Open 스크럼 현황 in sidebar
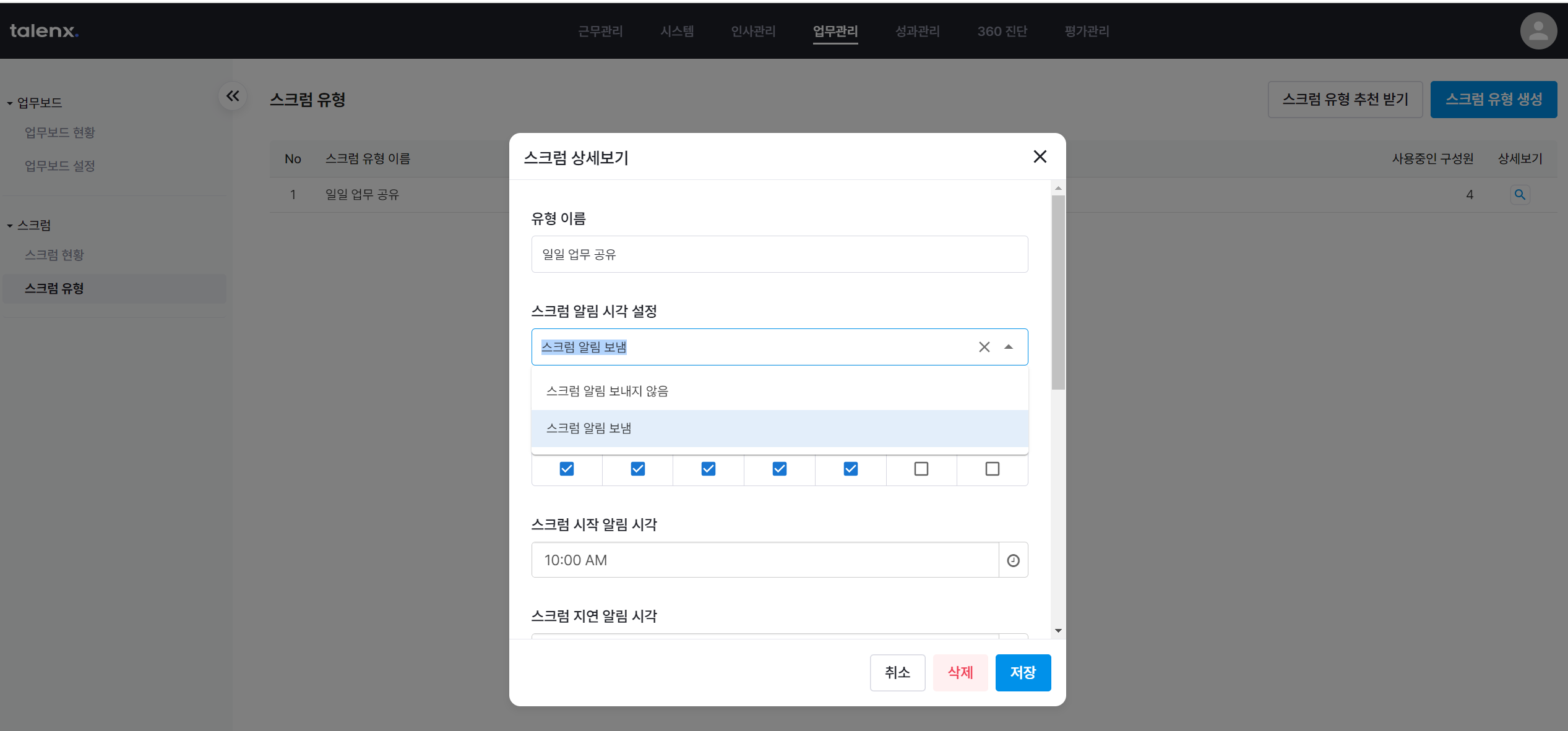The image size is (1568, 731). (54, 255)
